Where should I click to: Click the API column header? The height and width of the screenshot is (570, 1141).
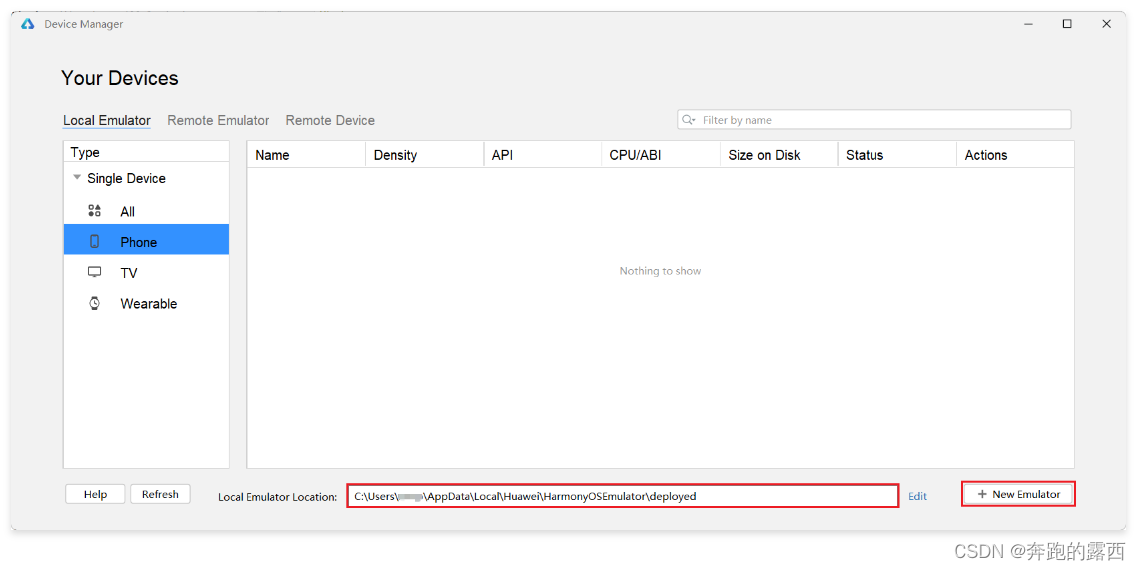[x=543, y=155]
